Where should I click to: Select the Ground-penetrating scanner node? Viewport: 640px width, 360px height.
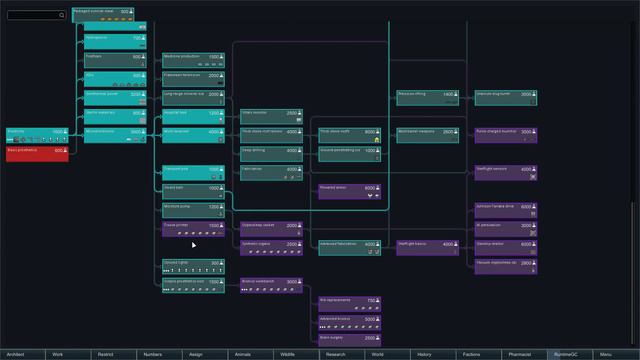(349, 154)
